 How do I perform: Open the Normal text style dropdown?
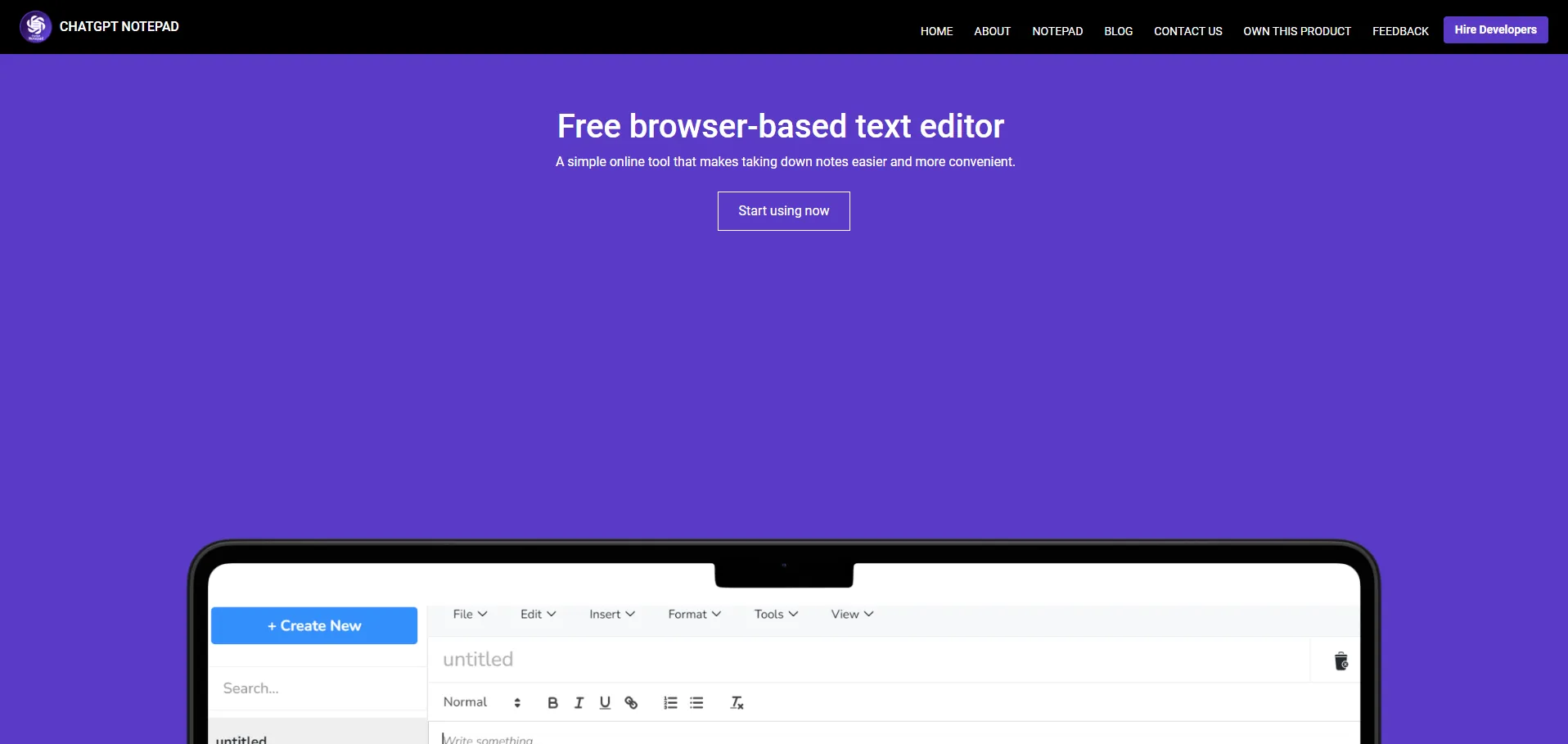481,702
